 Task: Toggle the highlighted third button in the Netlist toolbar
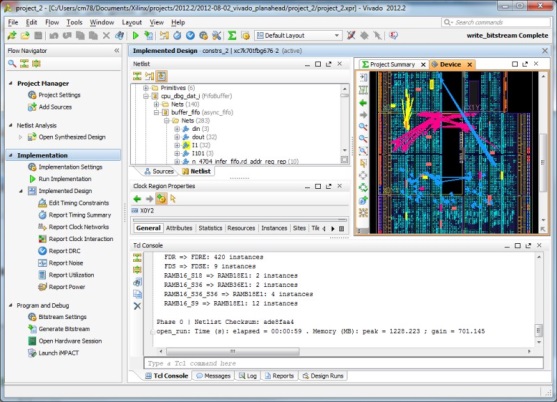point(161,76)
